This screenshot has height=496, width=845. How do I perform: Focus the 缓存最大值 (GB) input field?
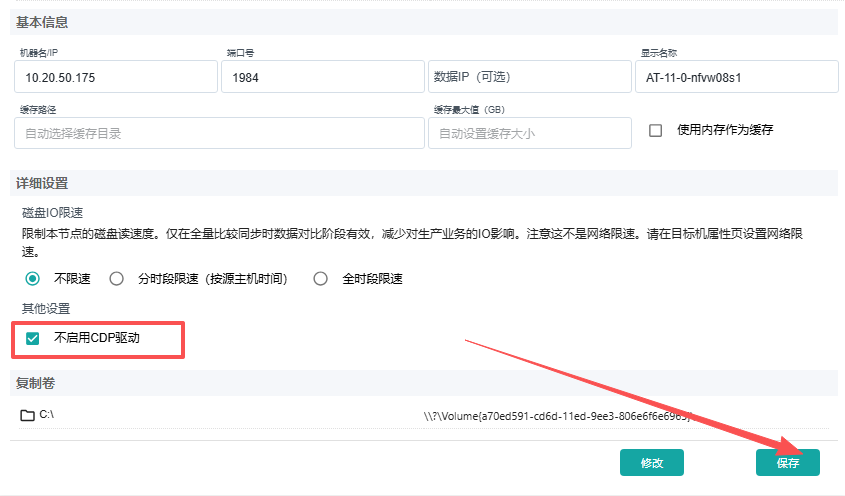(529, 133)
